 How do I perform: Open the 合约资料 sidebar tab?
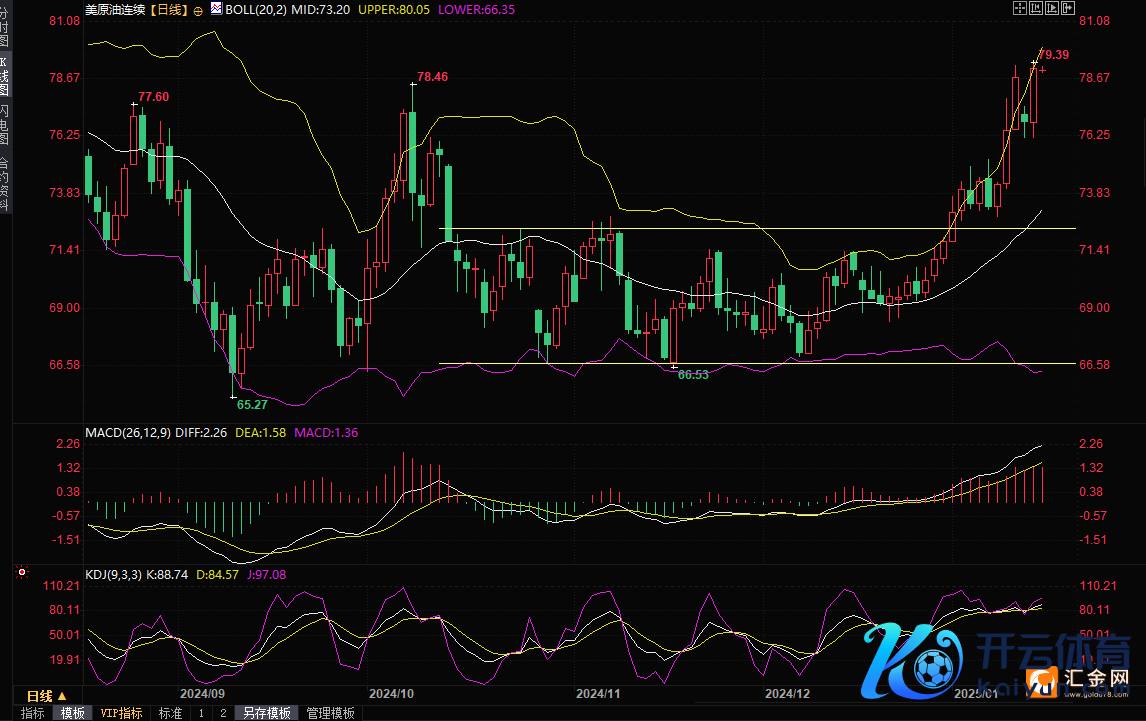point(5,182)
